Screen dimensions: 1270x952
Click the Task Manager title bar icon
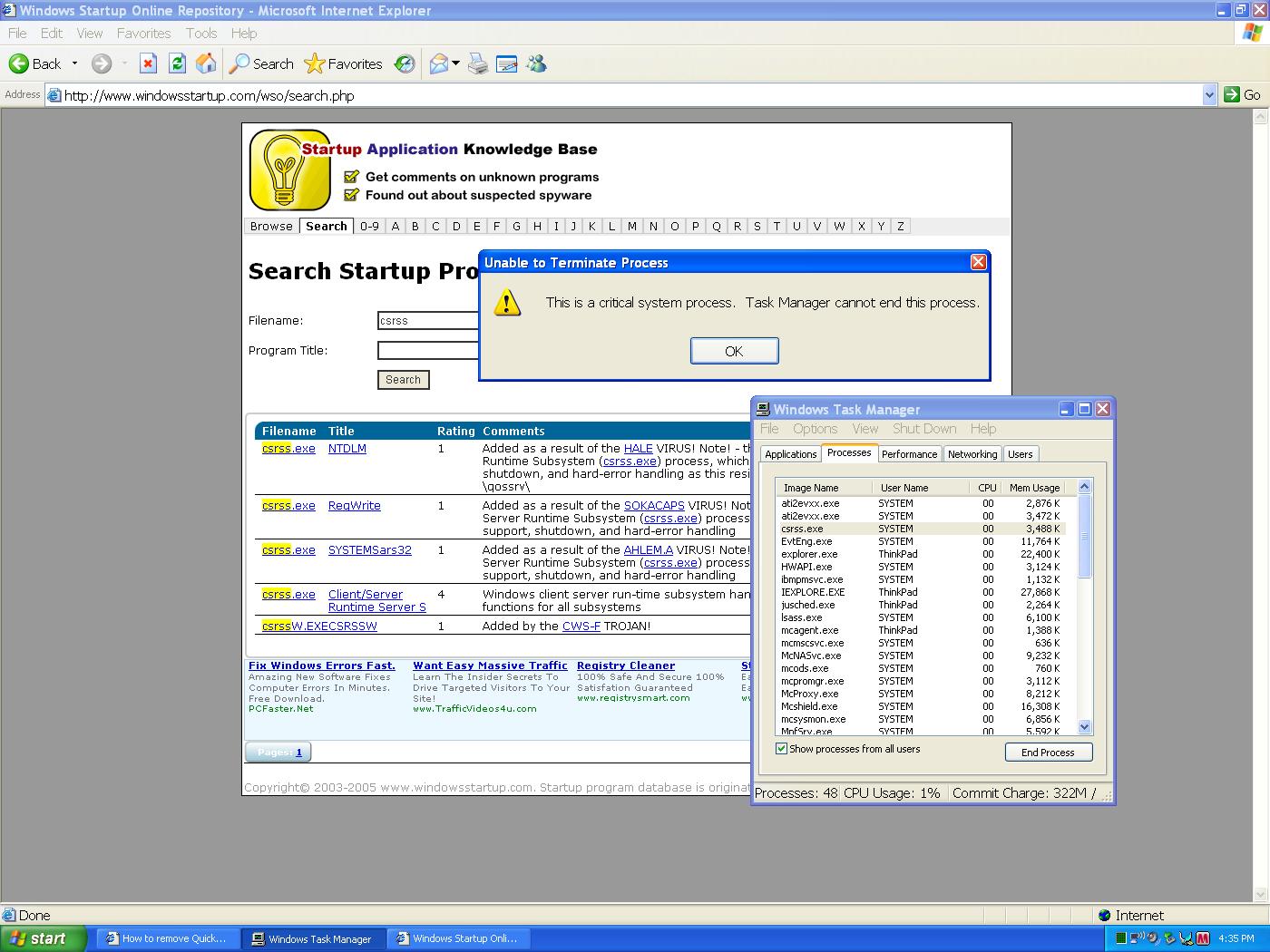763,409
